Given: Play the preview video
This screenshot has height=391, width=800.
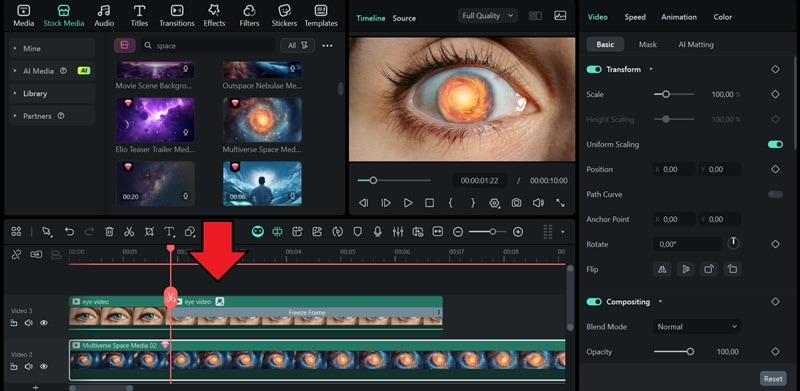Looking at the screenshot, I should point(408,203).
